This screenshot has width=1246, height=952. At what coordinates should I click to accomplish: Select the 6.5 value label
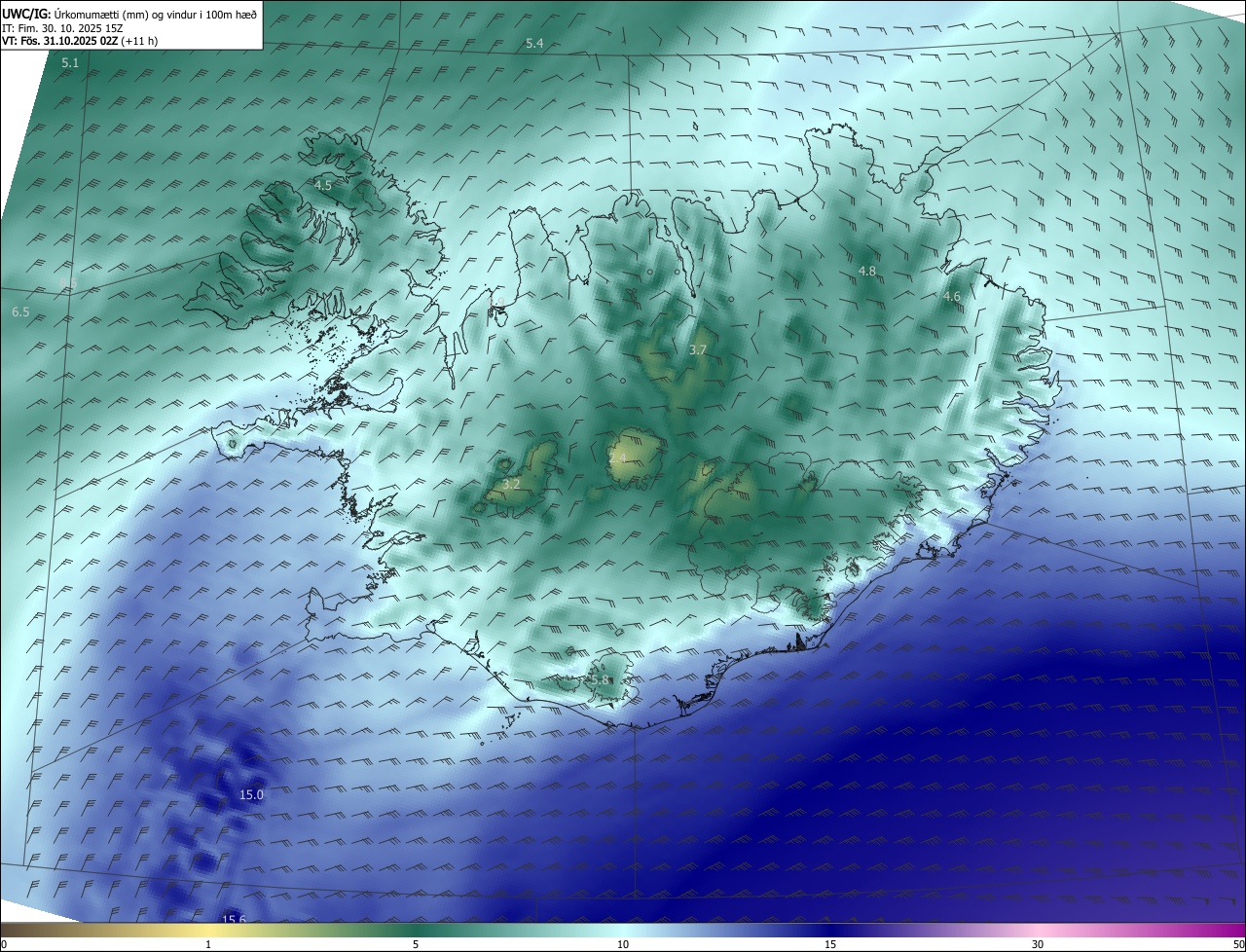pyautogui.click(x=20, y=311)
